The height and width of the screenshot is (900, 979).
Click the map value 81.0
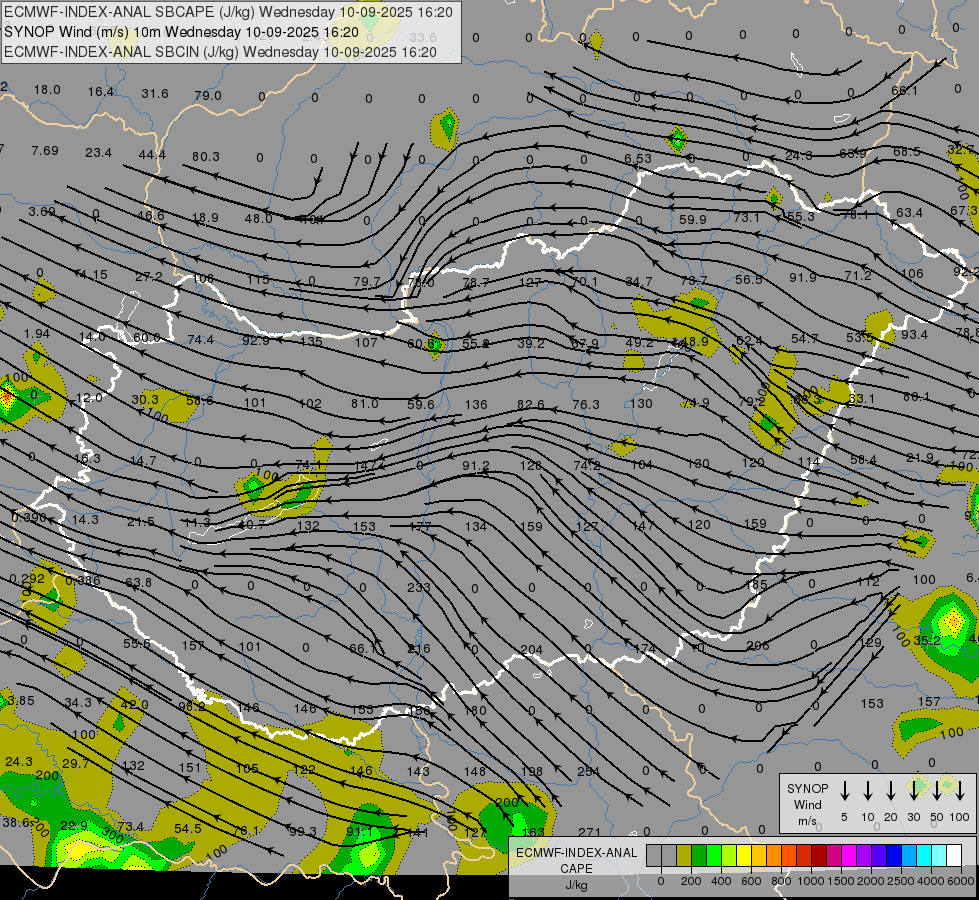point(365,403)
